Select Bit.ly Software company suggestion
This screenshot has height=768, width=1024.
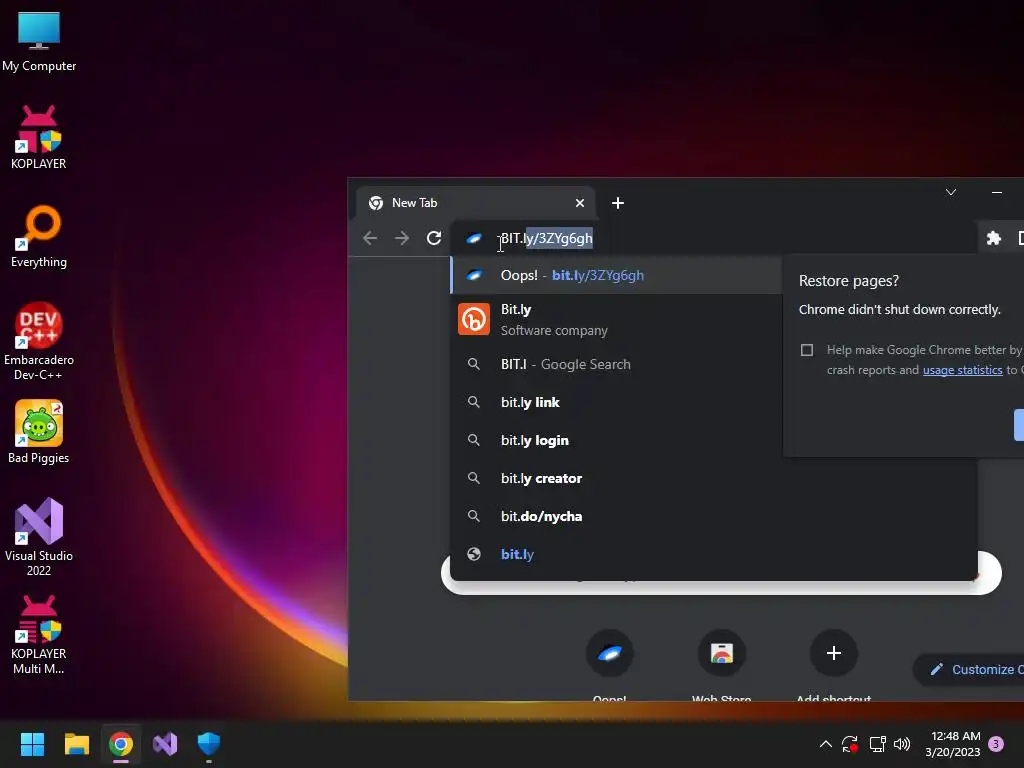[616, 320]
